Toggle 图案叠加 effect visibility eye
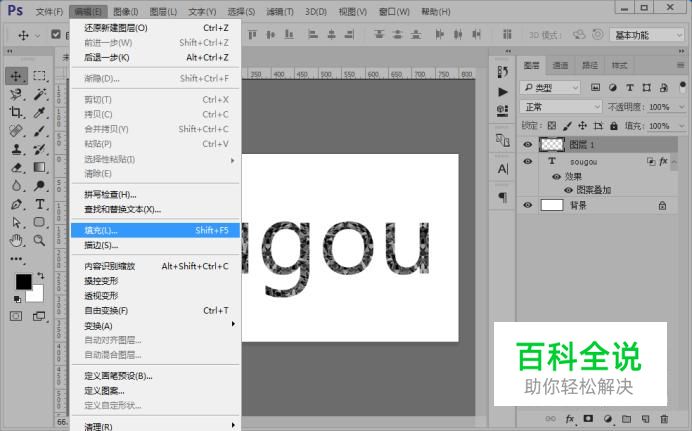Image resolution: width=692 pixels, height=431 pixels. 568,190
